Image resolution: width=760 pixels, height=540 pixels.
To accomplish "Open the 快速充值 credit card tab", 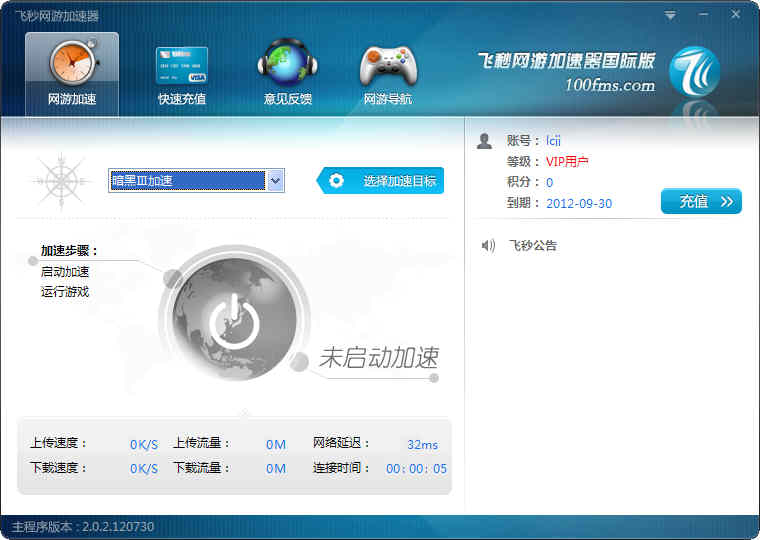I will (x=182, y=76).
